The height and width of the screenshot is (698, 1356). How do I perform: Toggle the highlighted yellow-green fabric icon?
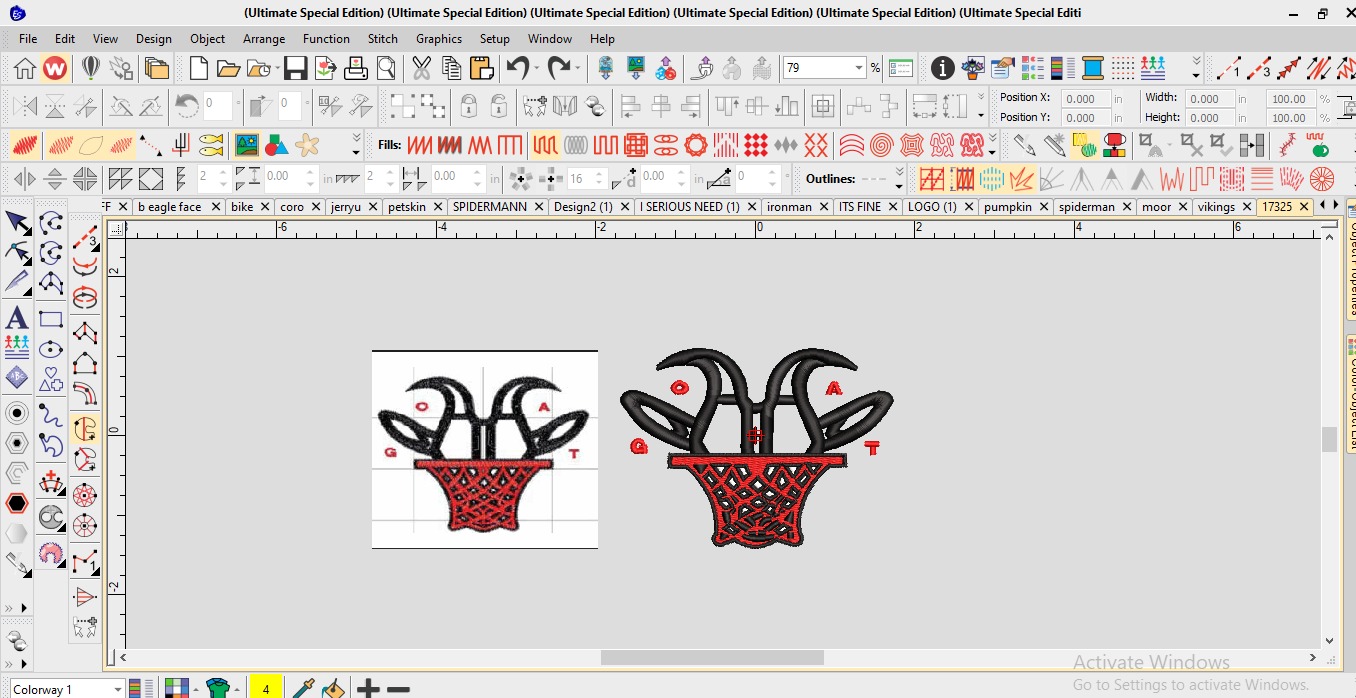1085,145
